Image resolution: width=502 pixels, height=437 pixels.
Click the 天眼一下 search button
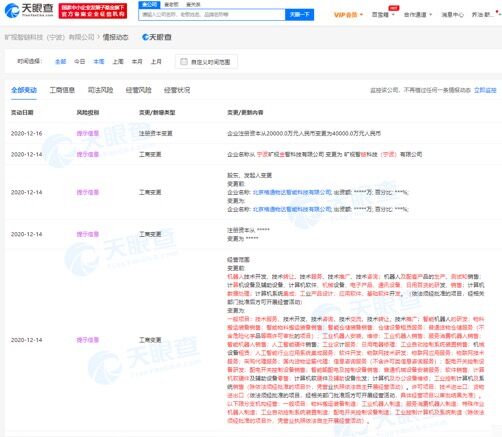click(x=299, y=15)
